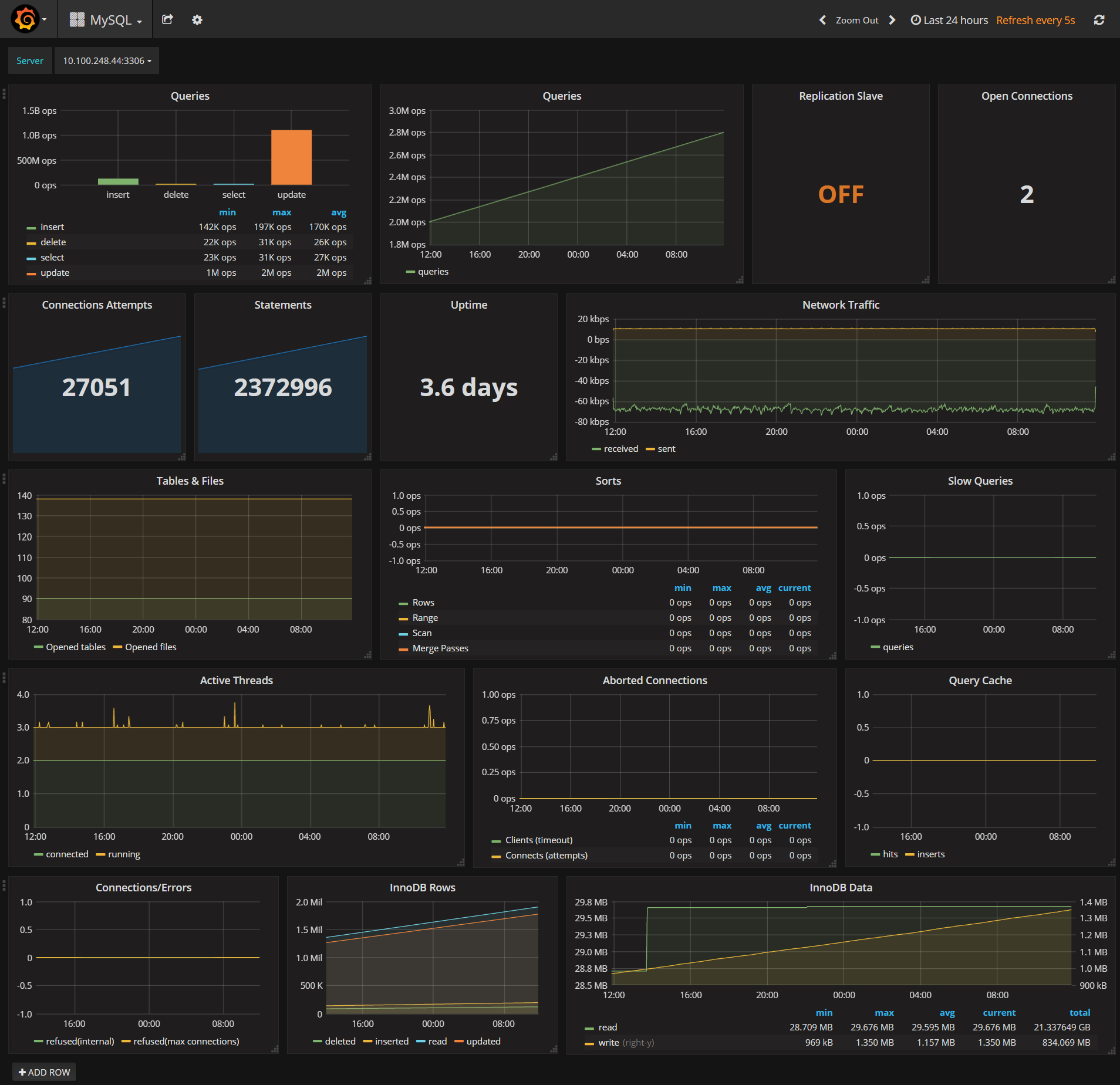Shift time range forward with right arrow
This screenshot has width=1120, height=1085.
[892, 19]
